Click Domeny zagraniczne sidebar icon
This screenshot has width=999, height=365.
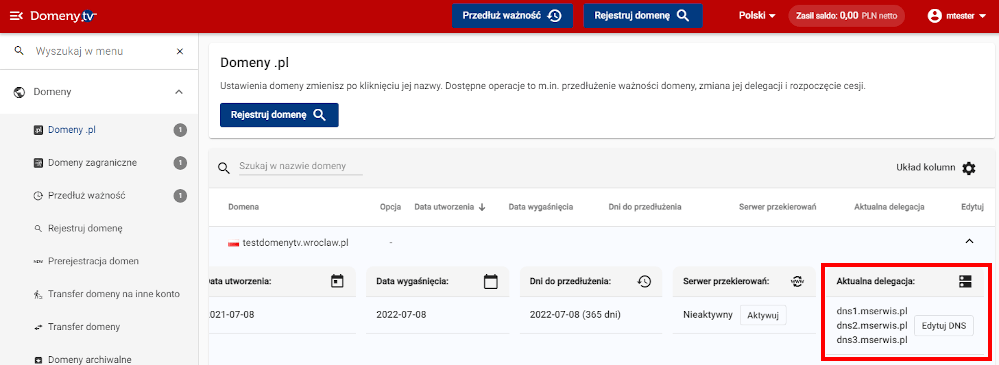point(38,163)
